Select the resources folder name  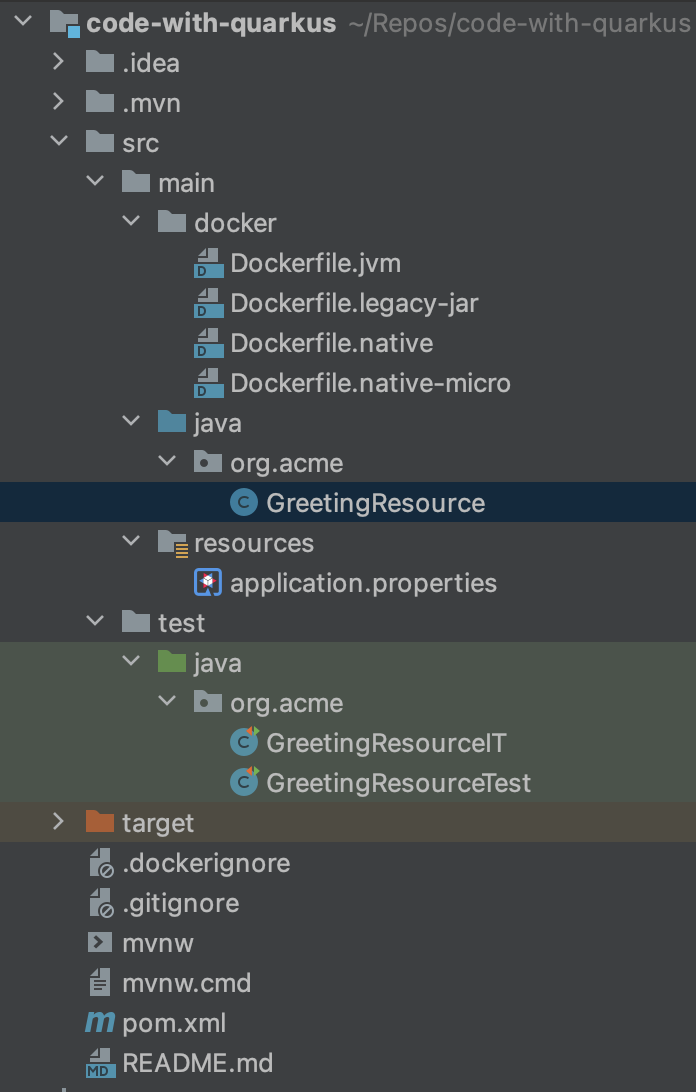(x=254, y=543)
